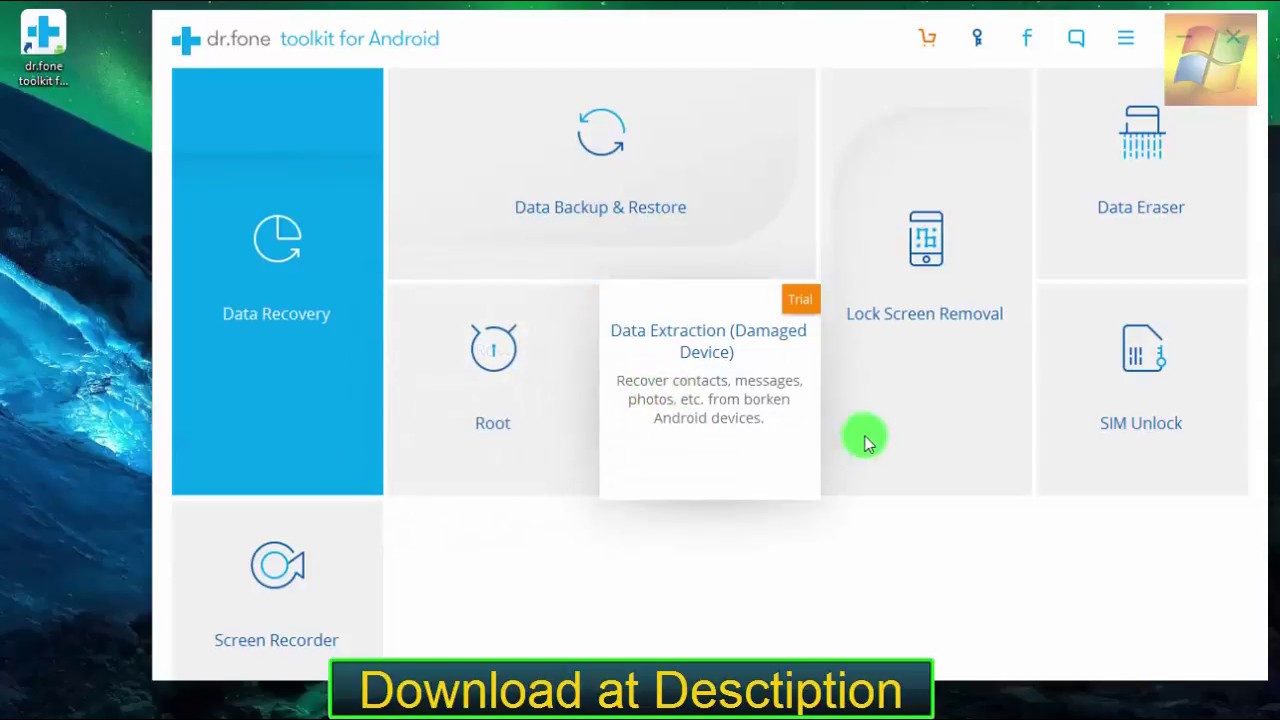The width and height of the screenshot is (1280, 720).
Task: Open the Data Recovery tile icon
Action: 277,239
